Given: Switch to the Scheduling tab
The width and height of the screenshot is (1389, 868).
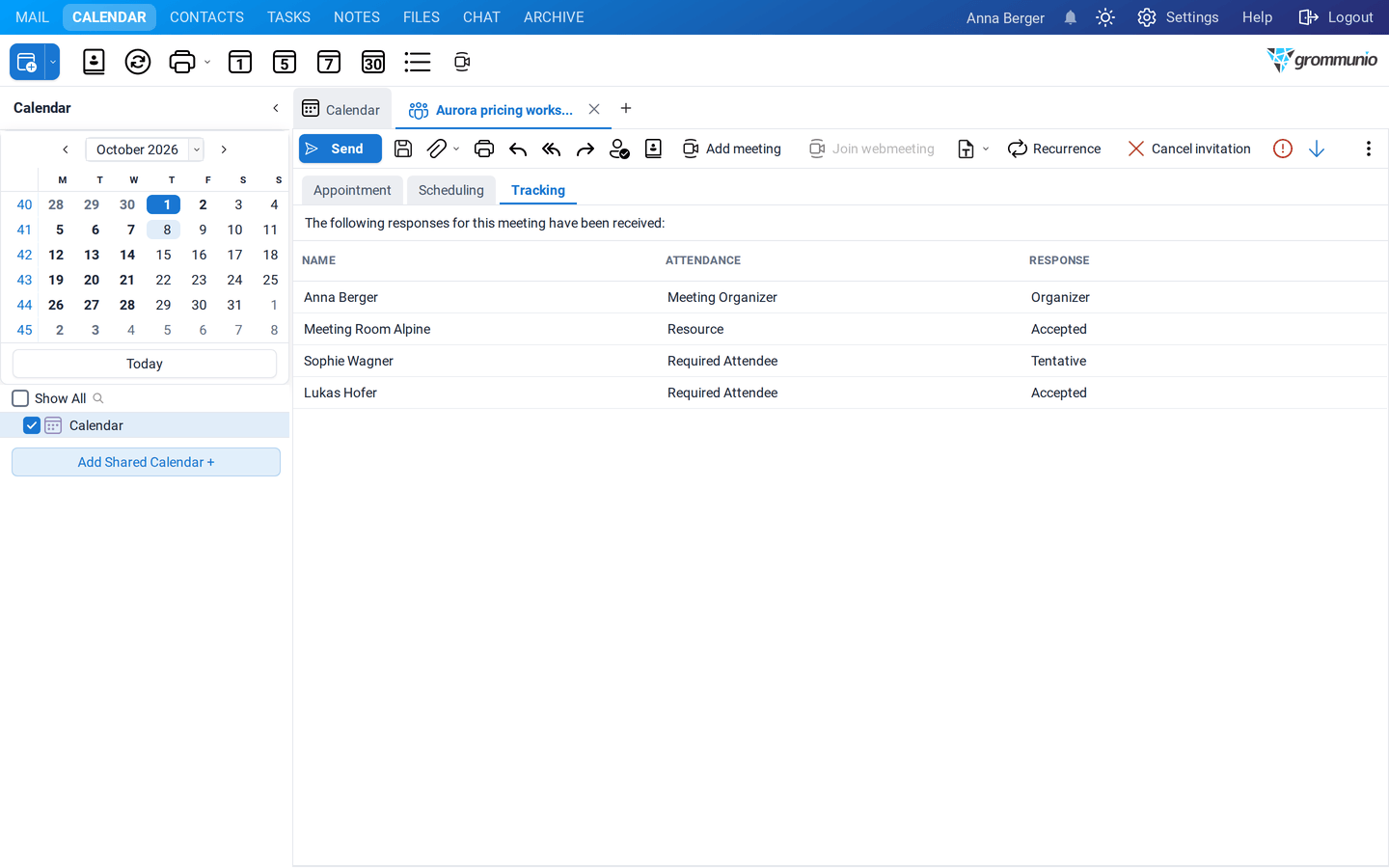Looking at the screenshot, I should pyautogui.click(x=451, y=190).
